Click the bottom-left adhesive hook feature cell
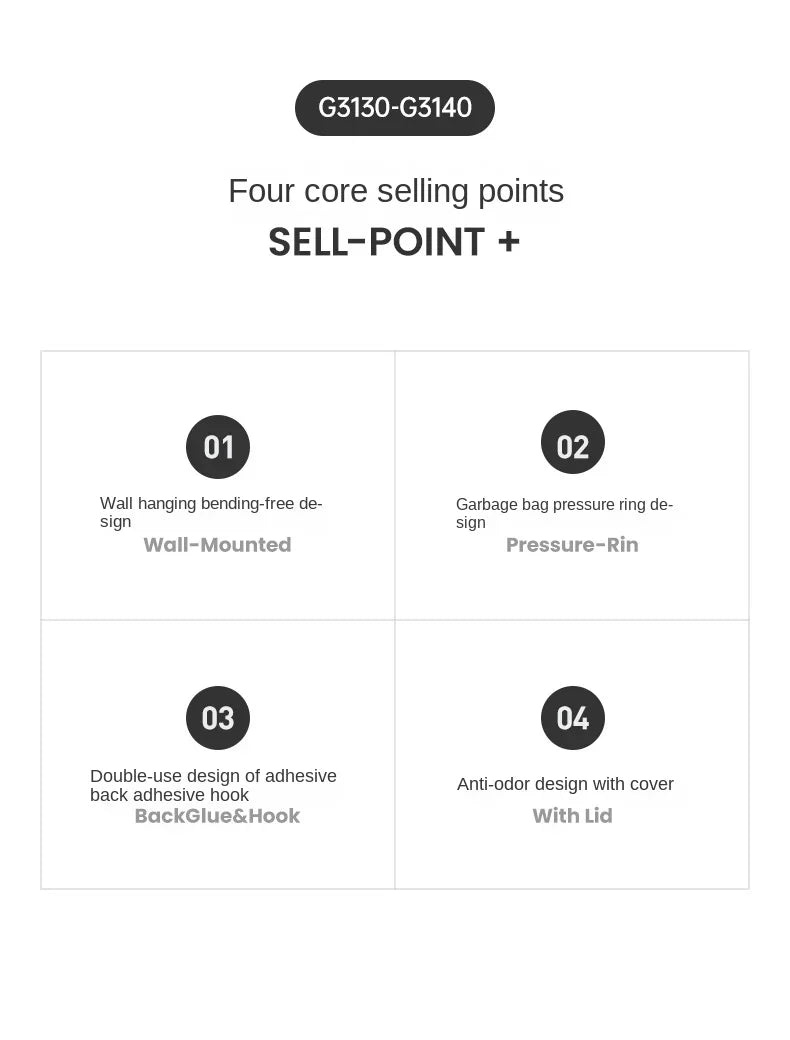The width and height of the screenshot is (790, 1040). pyautogui.click(x=218, y=755)
